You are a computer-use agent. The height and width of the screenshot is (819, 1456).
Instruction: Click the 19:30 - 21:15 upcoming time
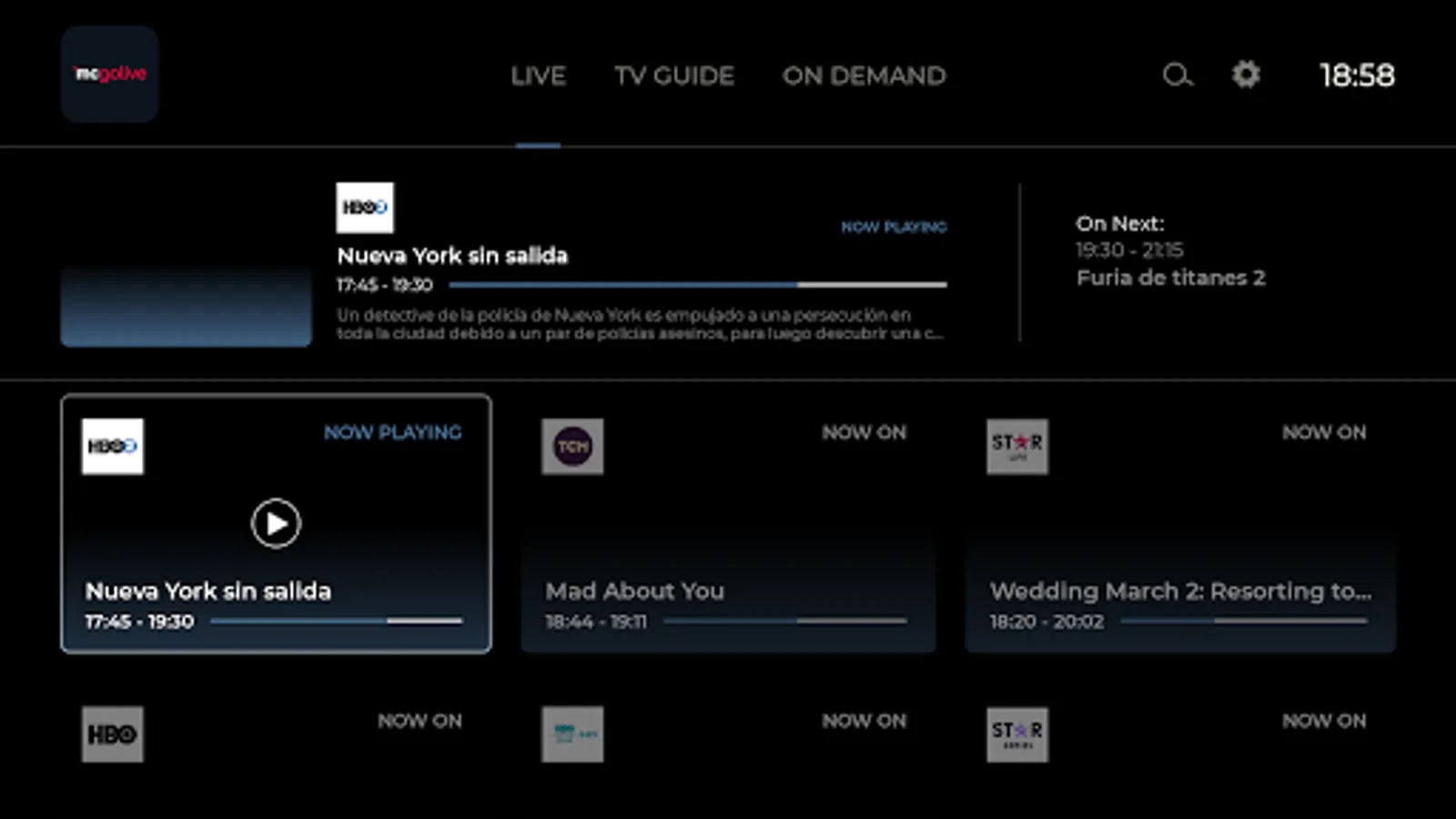coord(1130,250)
